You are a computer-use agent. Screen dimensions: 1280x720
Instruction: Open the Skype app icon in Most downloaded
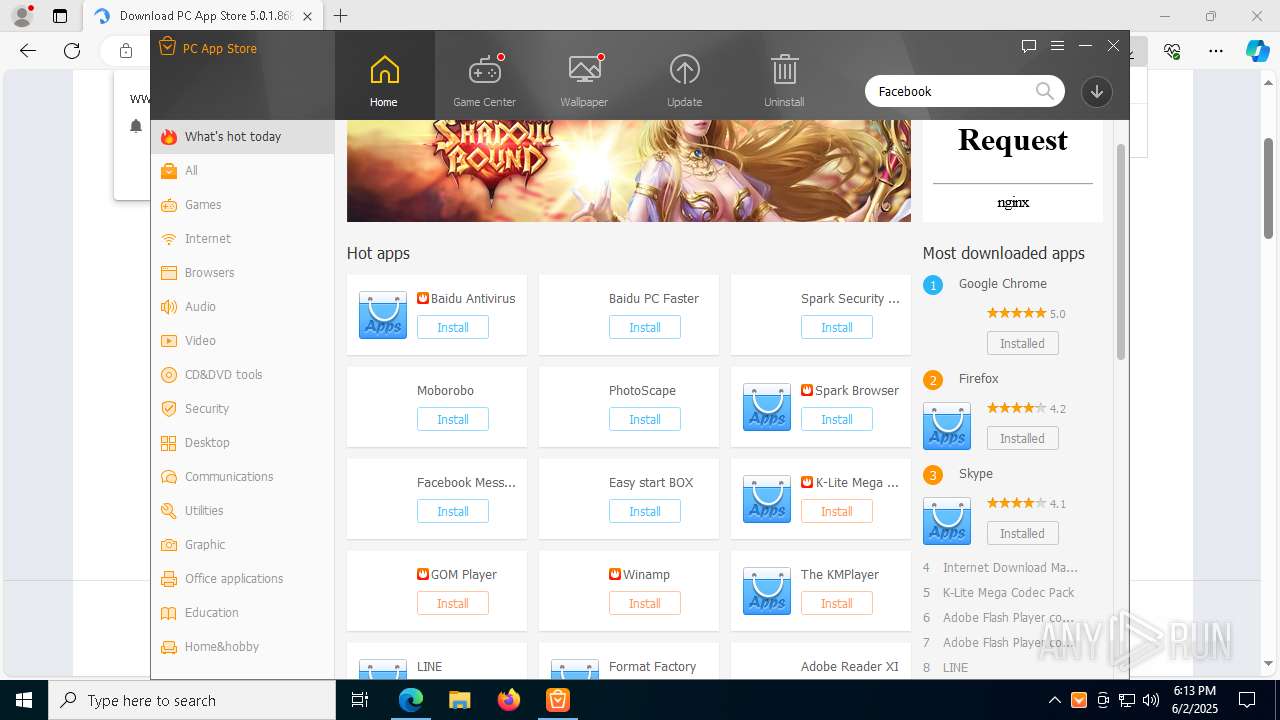(947, 521)
